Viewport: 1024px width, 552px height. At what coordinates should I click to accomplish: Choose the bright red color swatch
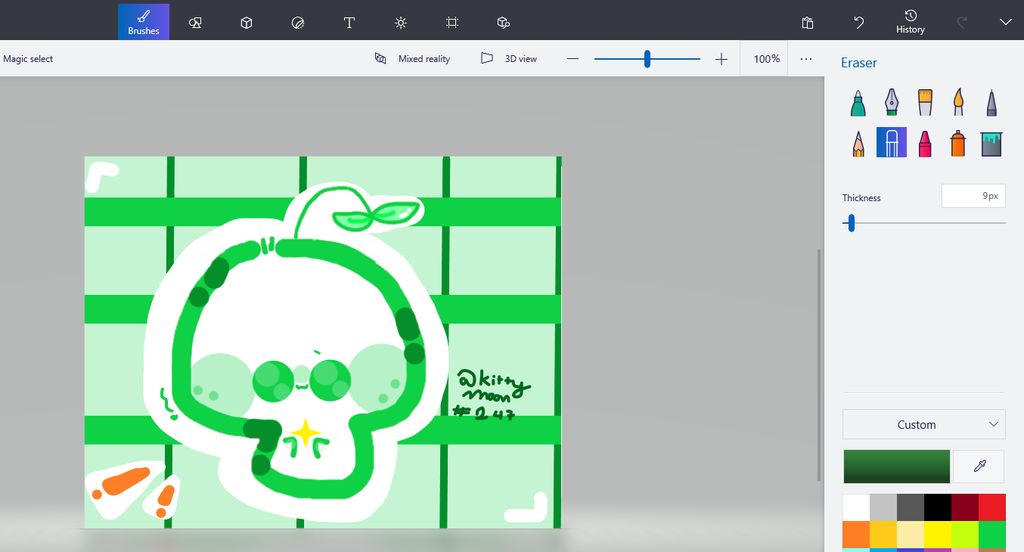[x=992, y=507]
